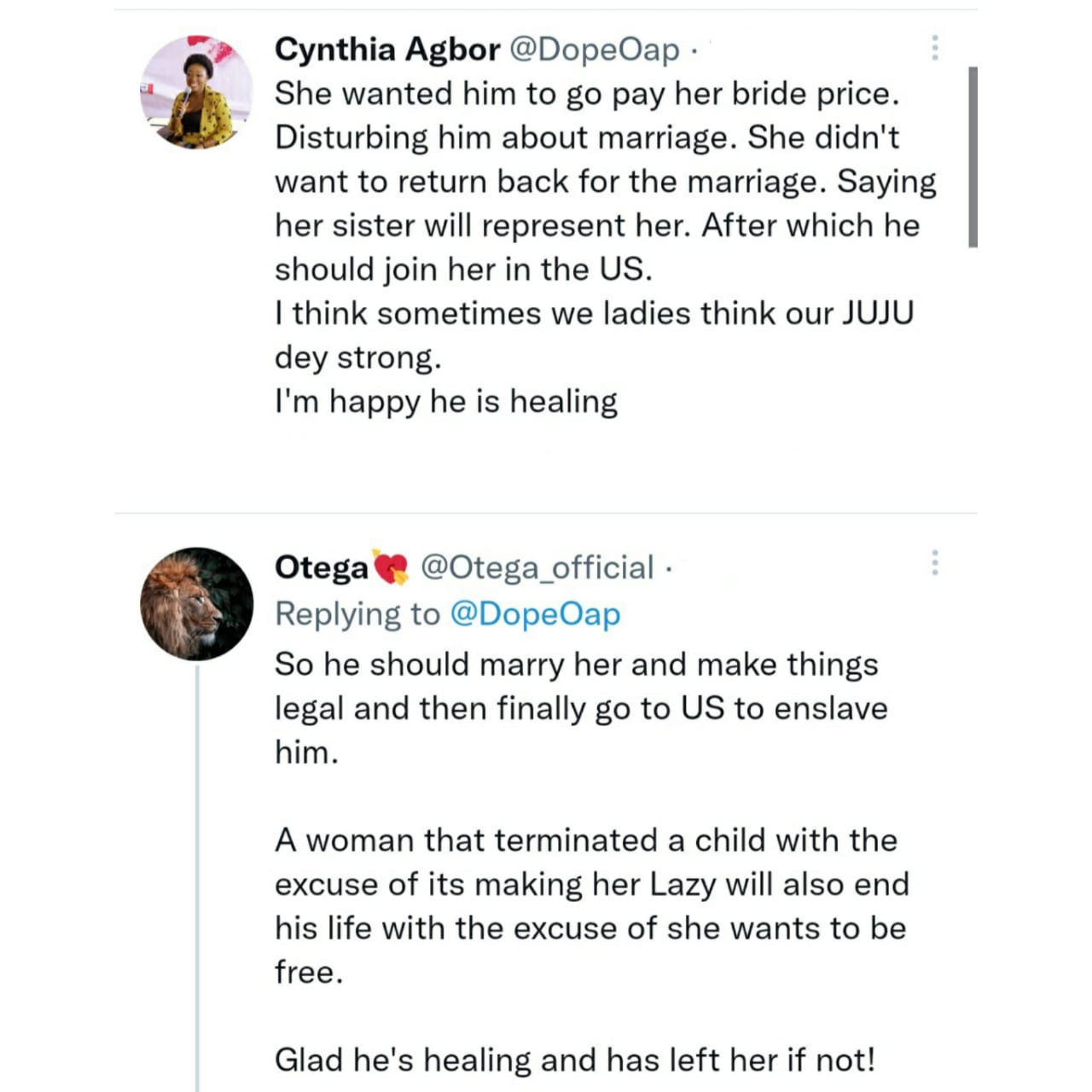This screenshot has height=1092, width=1092.
Task: Click the 'Replying to' label text
Action: coord(357,614)
